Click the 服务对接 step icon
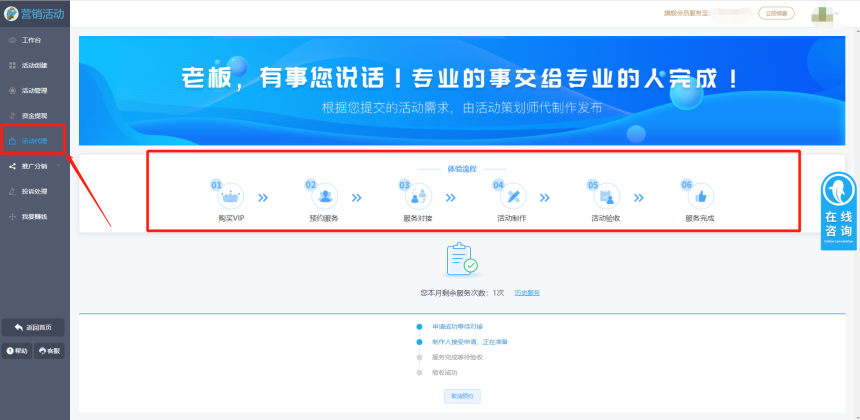860x420 pixels. [x=419, y=196]
